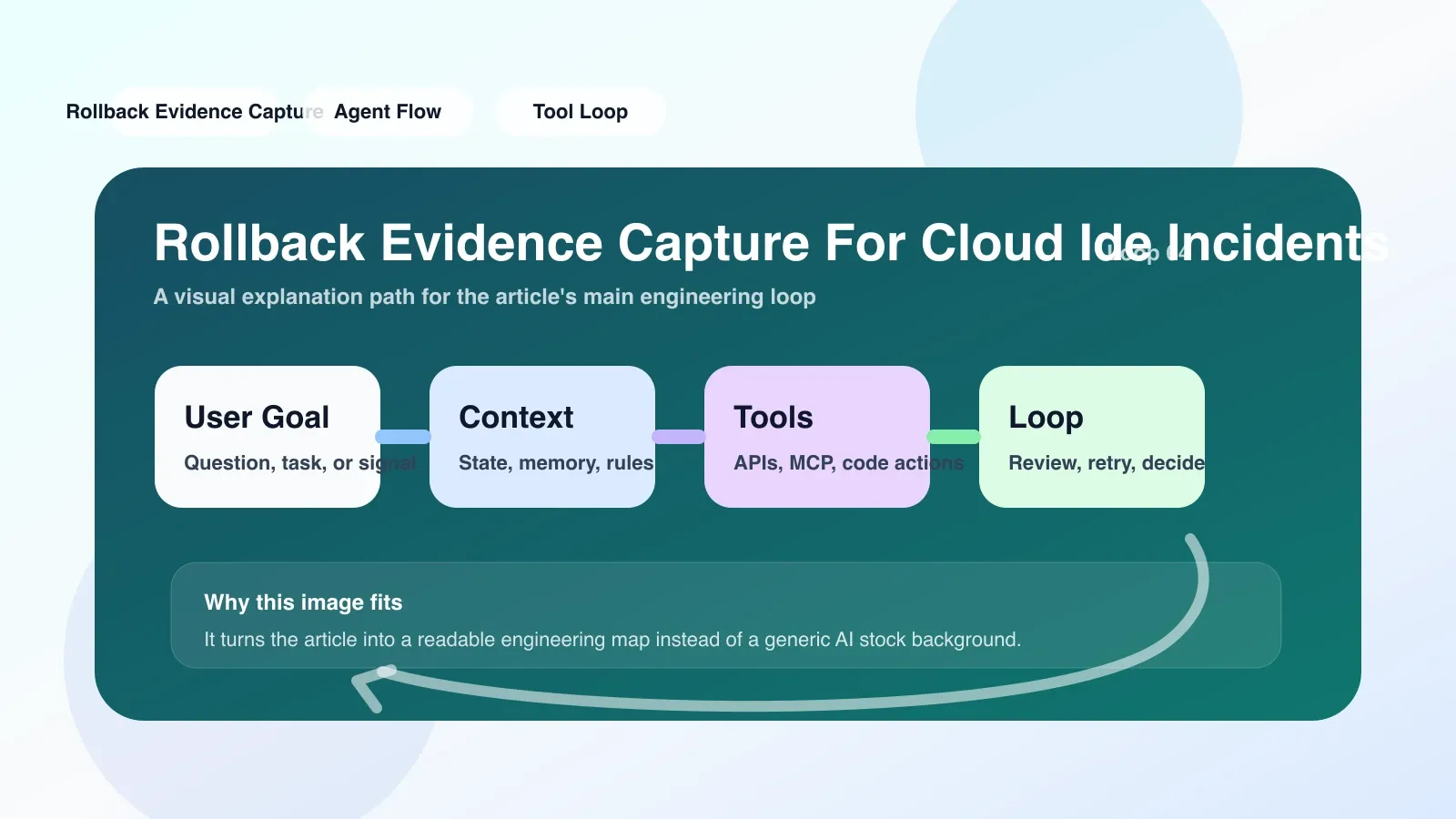Click subtitle 'A visual explanation path' text
Image resolution: width=1456 pixels, height=819 pixels.
(485, 297)
